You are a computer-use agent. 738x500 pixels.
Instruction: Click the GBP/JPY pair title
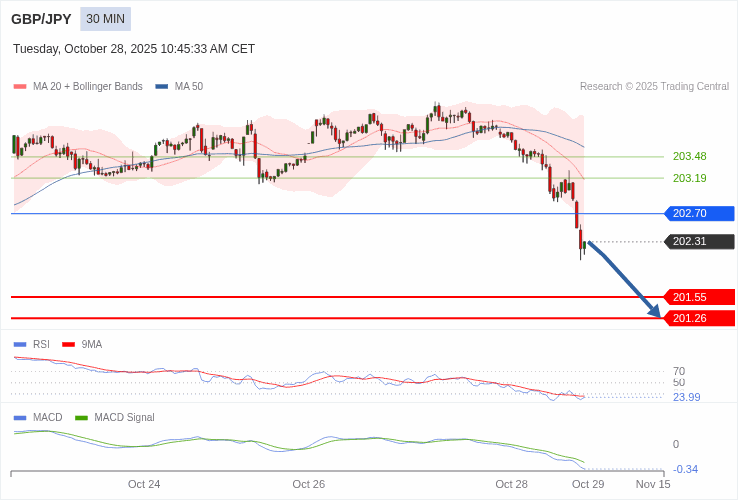click(x=41, y=19)
